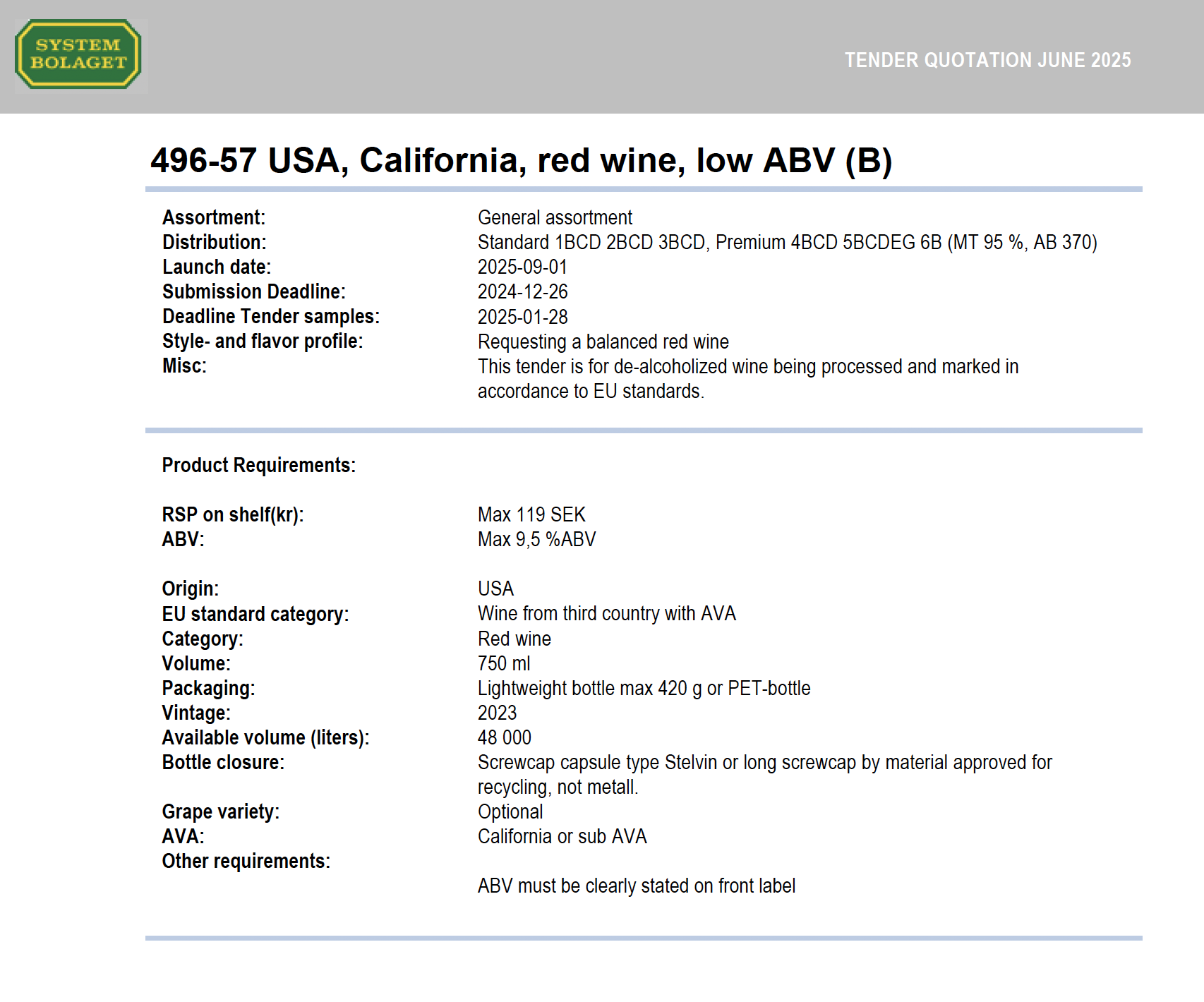Image resolution: width=1204 pixels, height=1002 pixels.
Task: Click the text Requesting a balanced red wine
Action: coord(603,342)
